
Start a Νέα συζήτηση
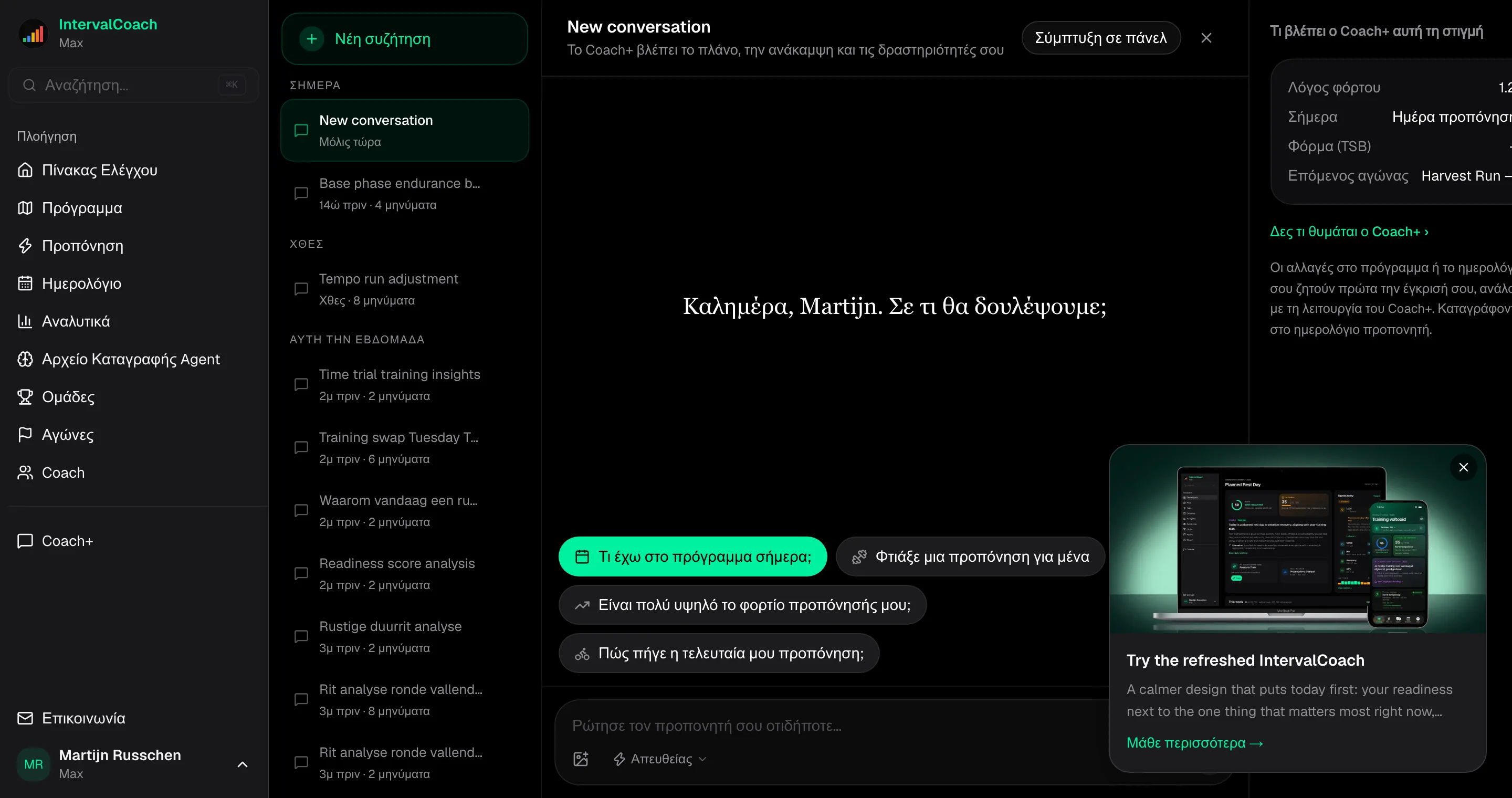(x=404, y=39)
